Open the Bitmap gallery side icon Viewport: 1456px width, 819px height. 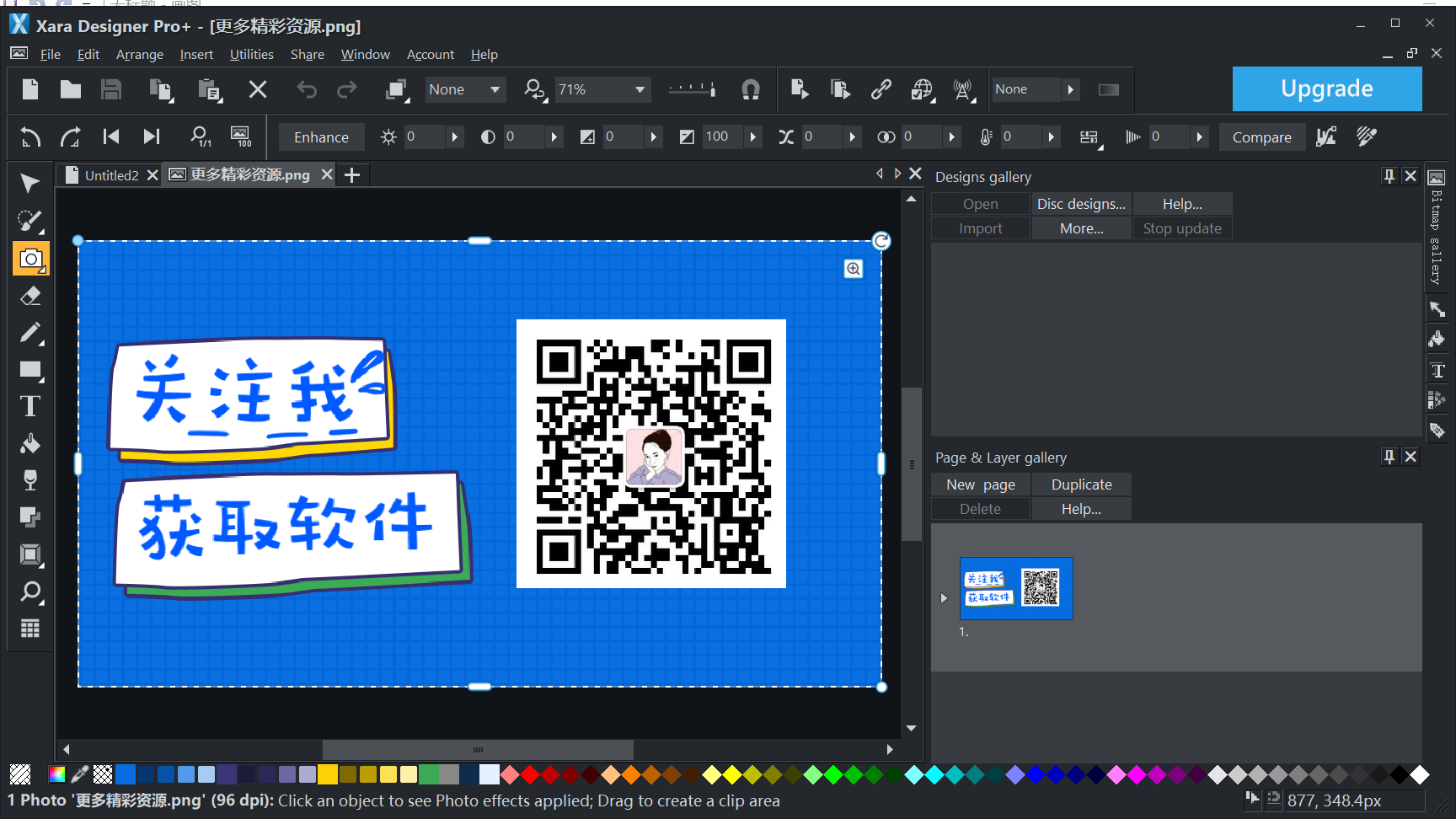pyautogui.click(x=1437, y=178)
